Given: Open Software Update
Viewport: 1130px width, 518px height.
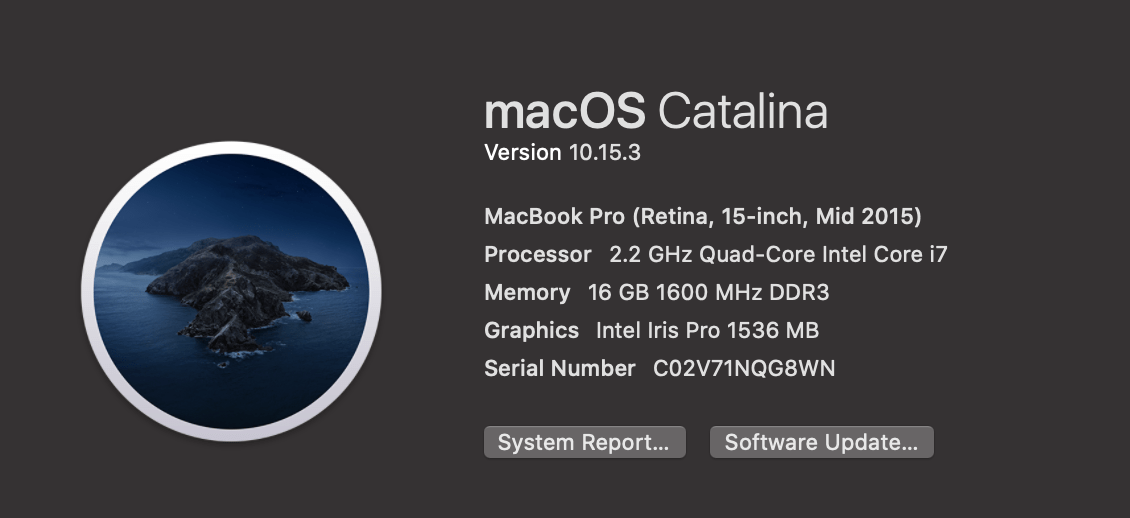Looking at the screenshot, I should (x=821, y=442).
